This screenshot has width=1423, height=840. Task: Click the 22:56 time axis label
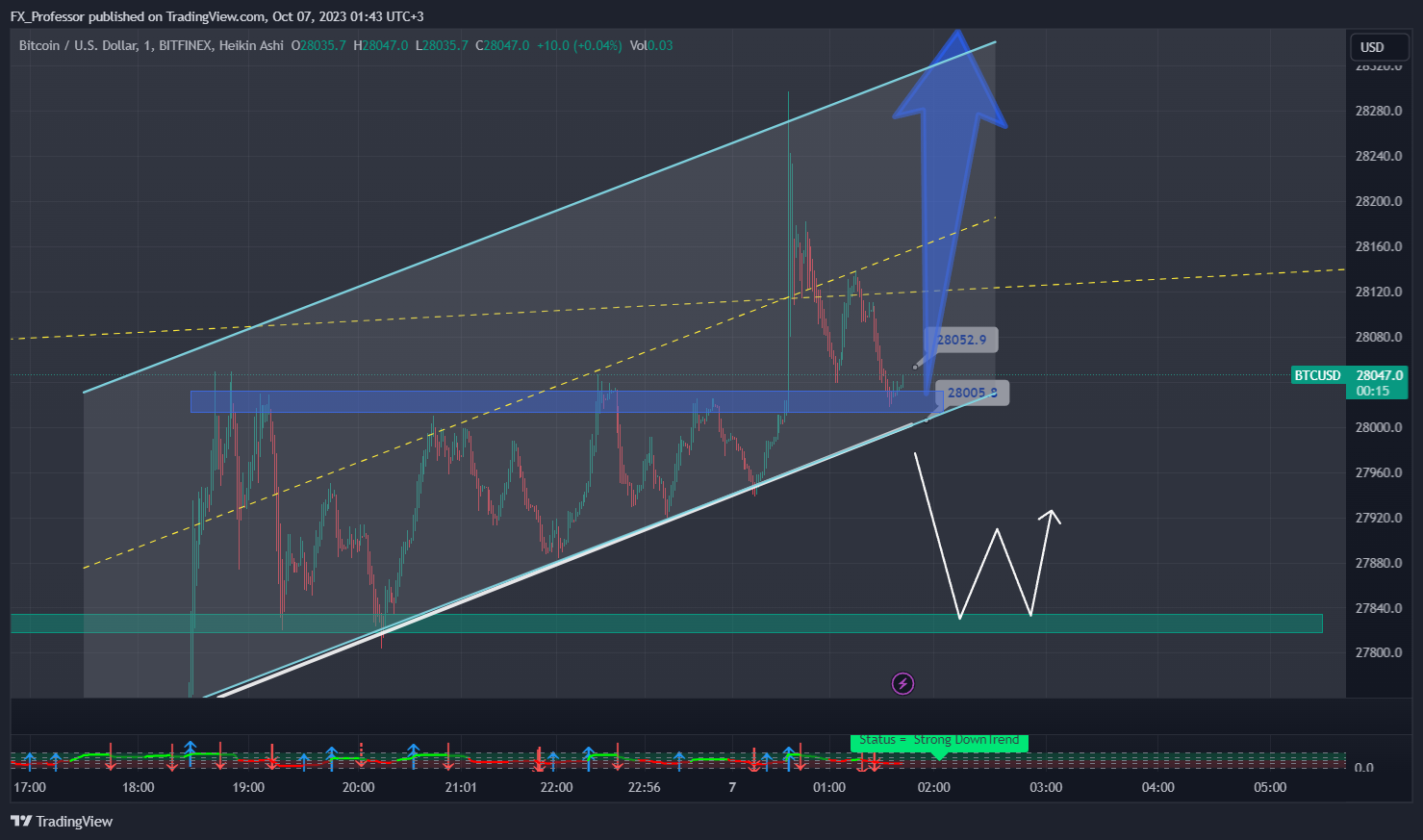pyautogui.click(x=645, y=787)
